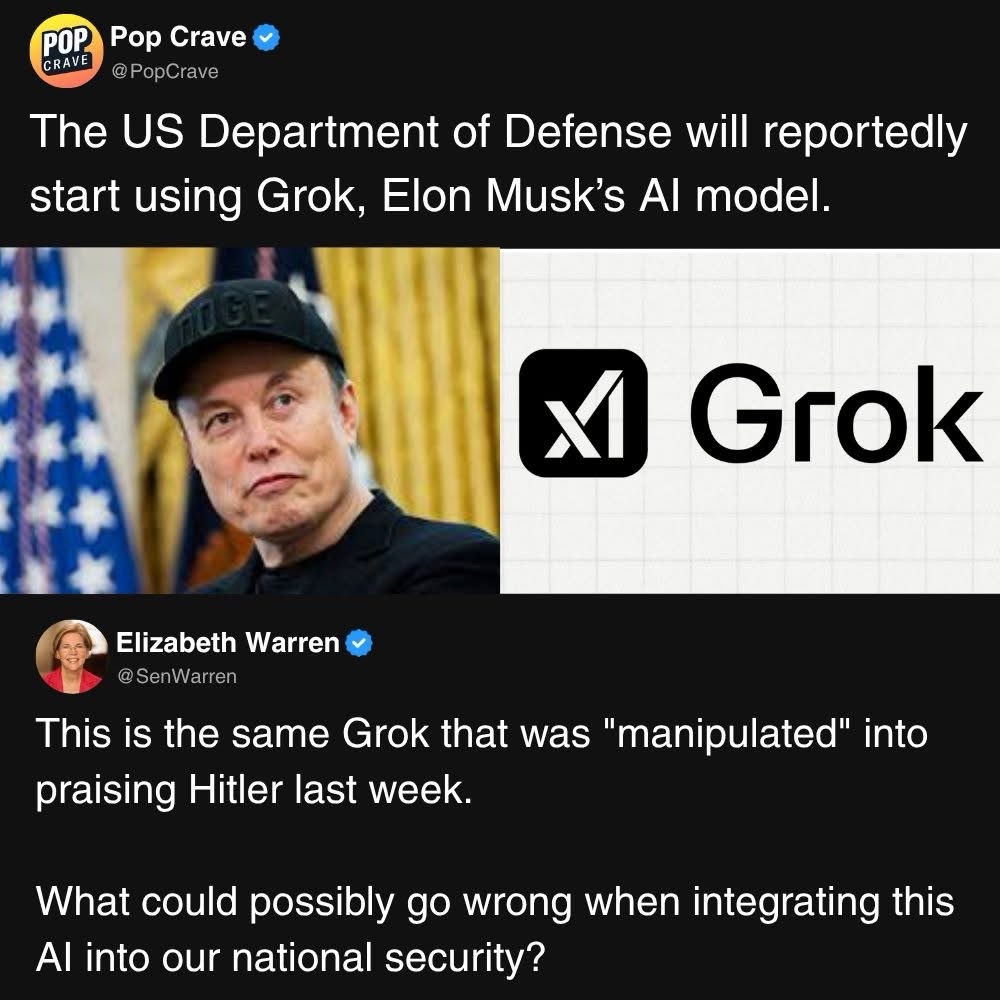Click the Elizabeth Warren display name
The width and height of the screenshot is (1000, 1000).
228,642
